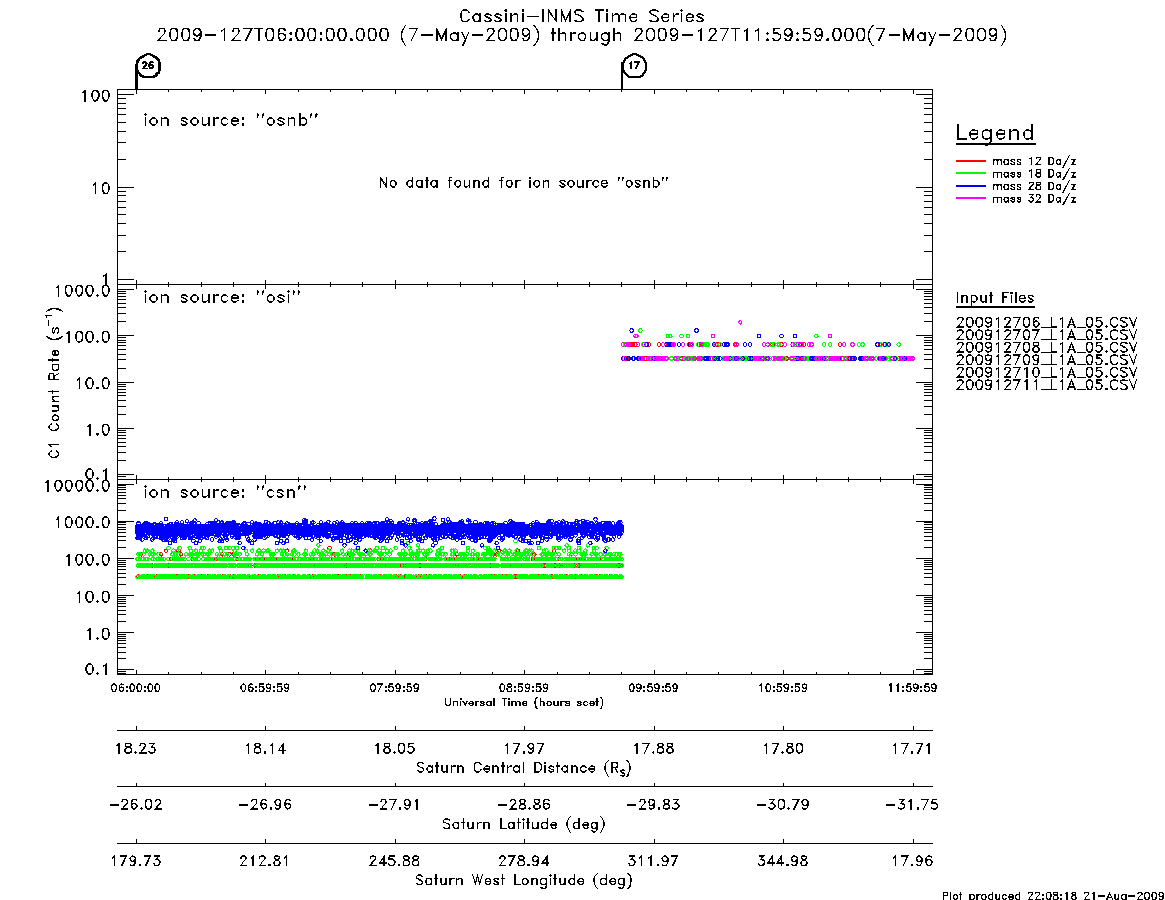Select the Legend heading

(x=995, y=133)
